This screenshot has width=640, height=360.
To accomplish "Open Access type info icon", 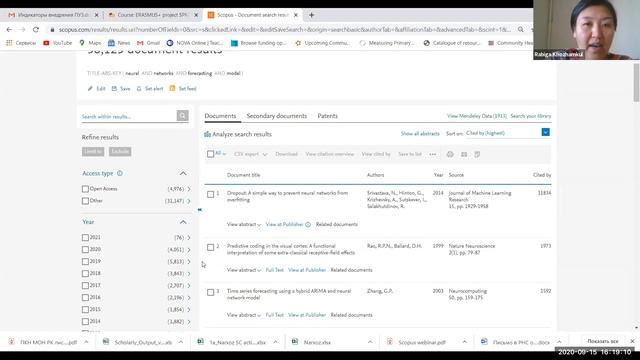I will click(x=120, y=173).
